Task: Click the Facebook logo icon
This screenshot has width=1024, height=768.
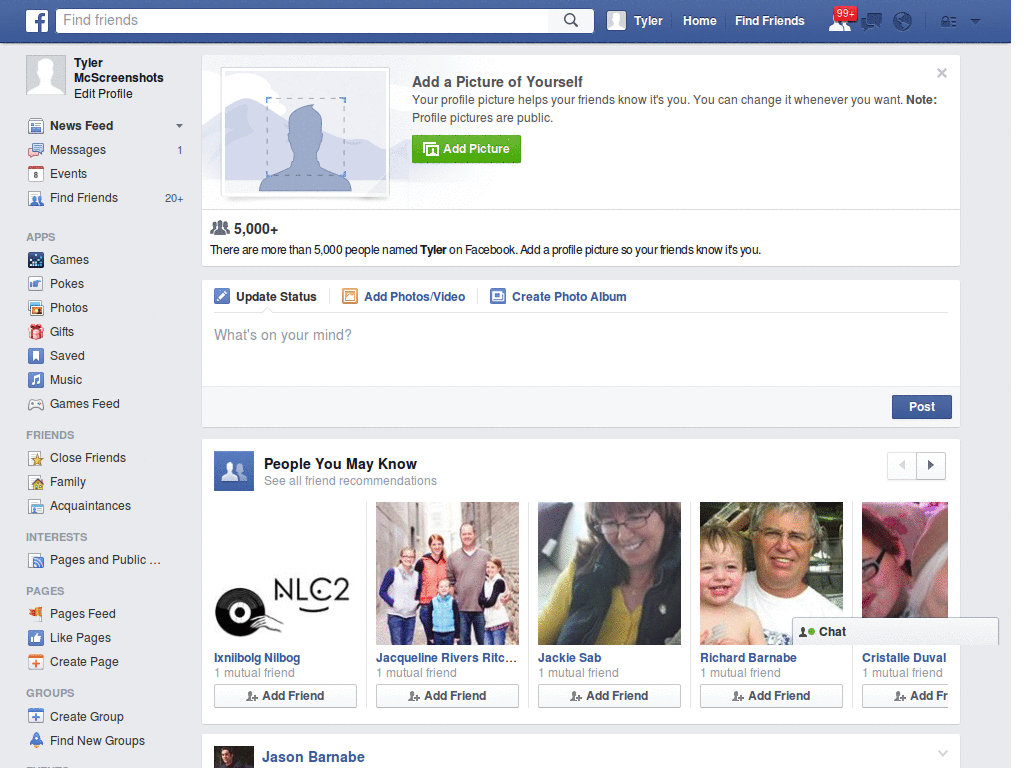Action: point(37,21)
